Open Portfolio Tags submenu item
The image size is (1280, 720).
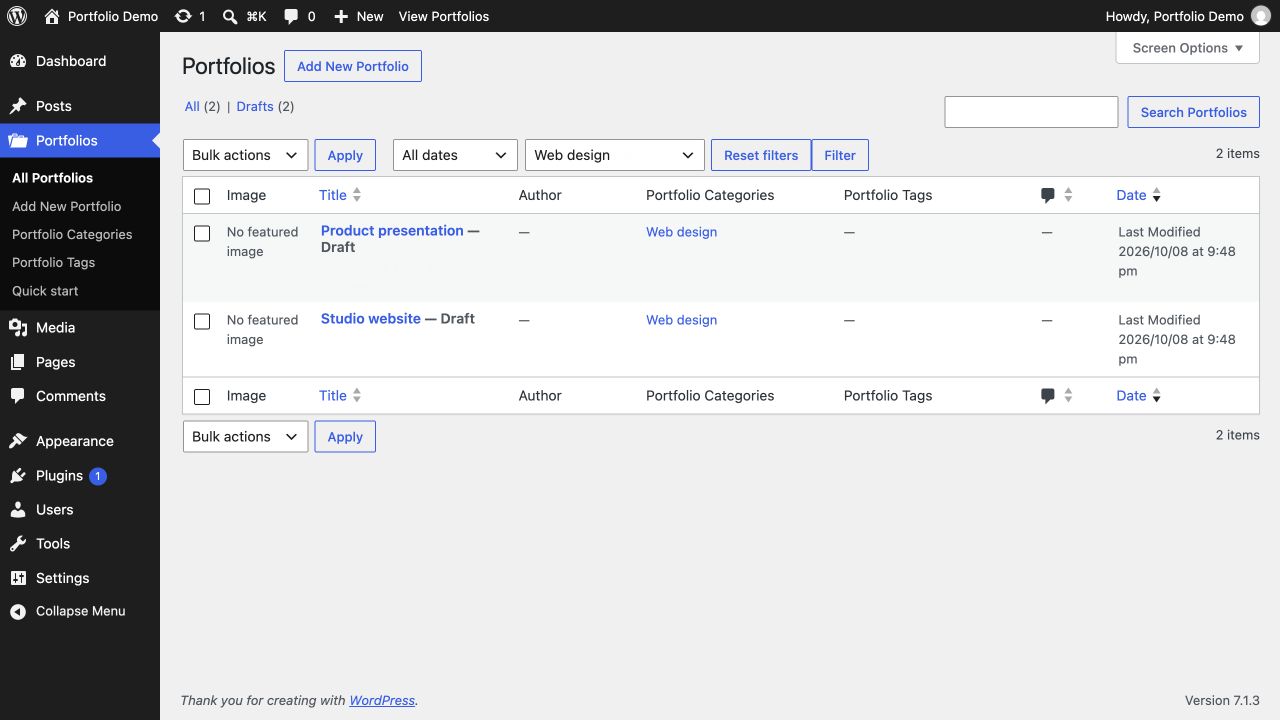click(54, 262)
